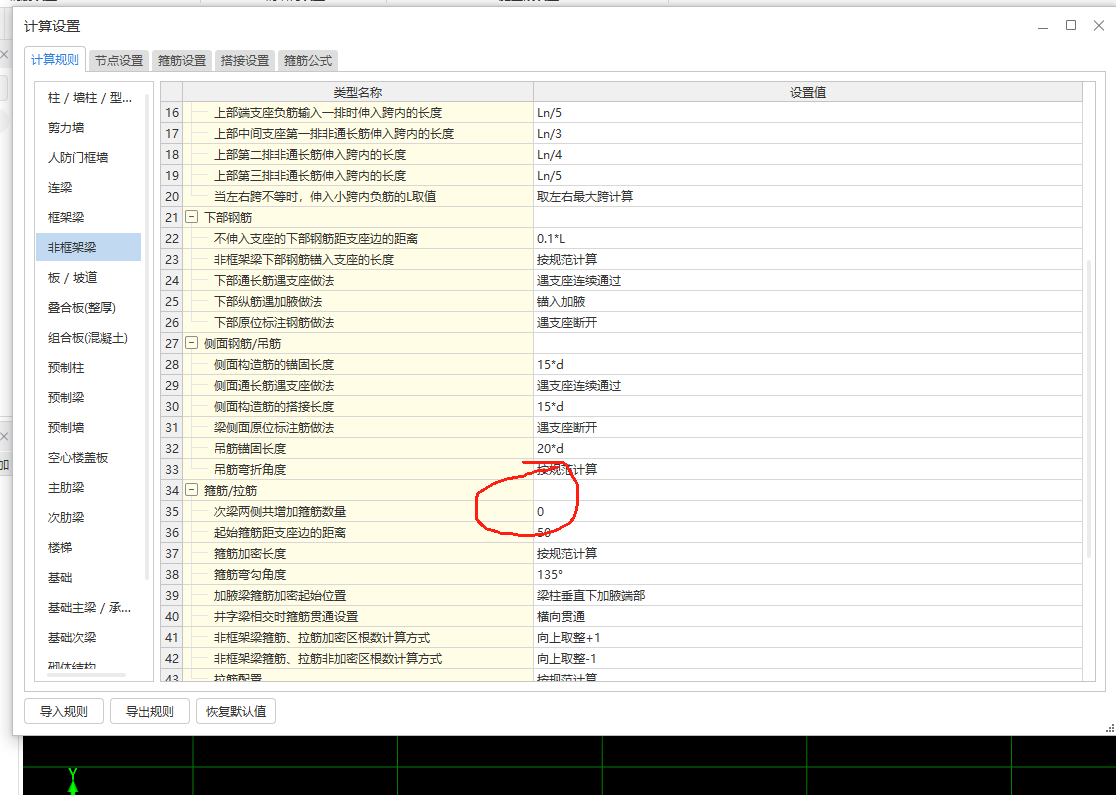Open the 箍筋设置 tab
This screenshot has height=795, width=1116.
pyautogui.click(x=181, y=60)
